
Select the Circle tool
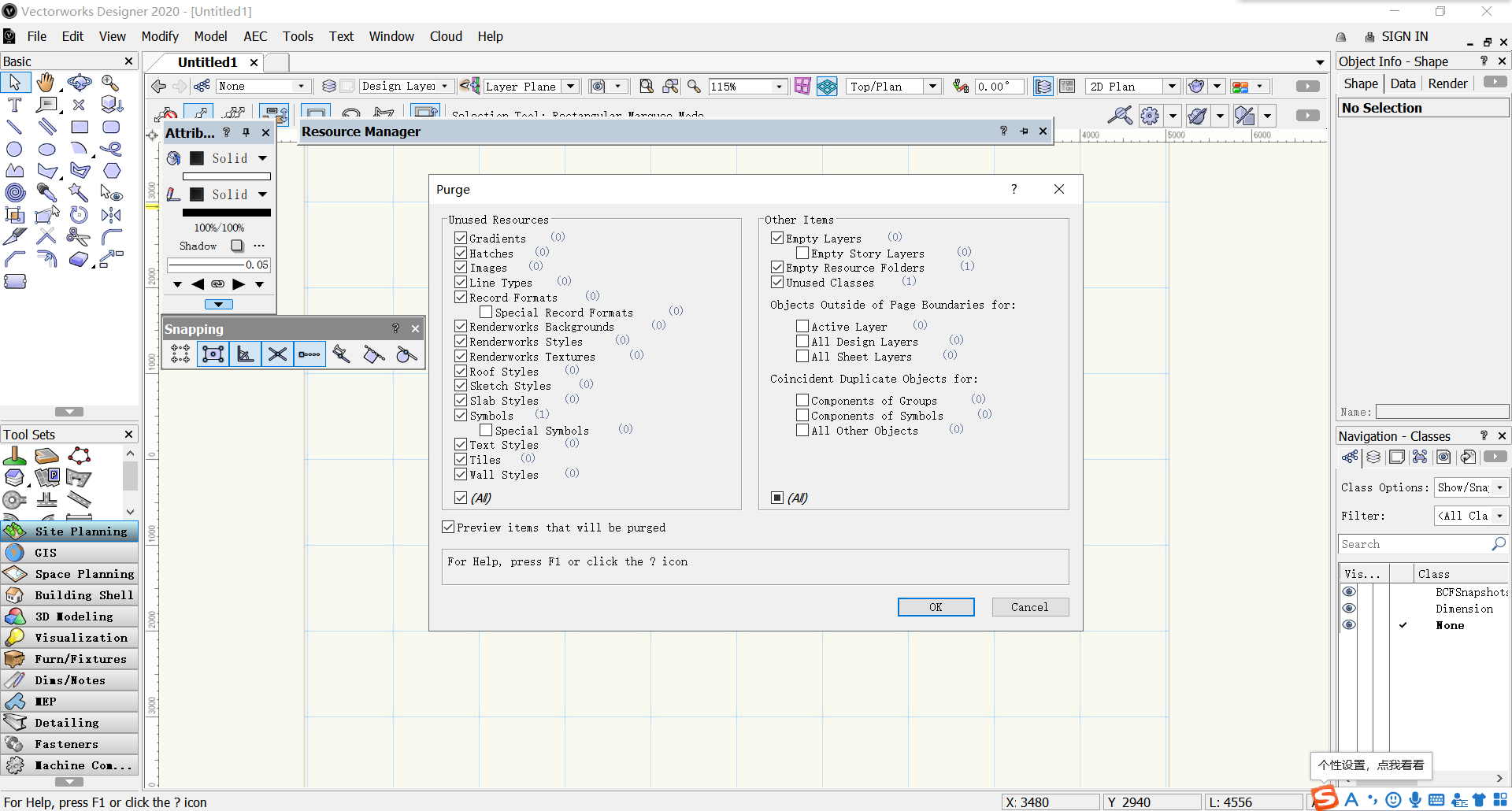click(x=14, y=149)
